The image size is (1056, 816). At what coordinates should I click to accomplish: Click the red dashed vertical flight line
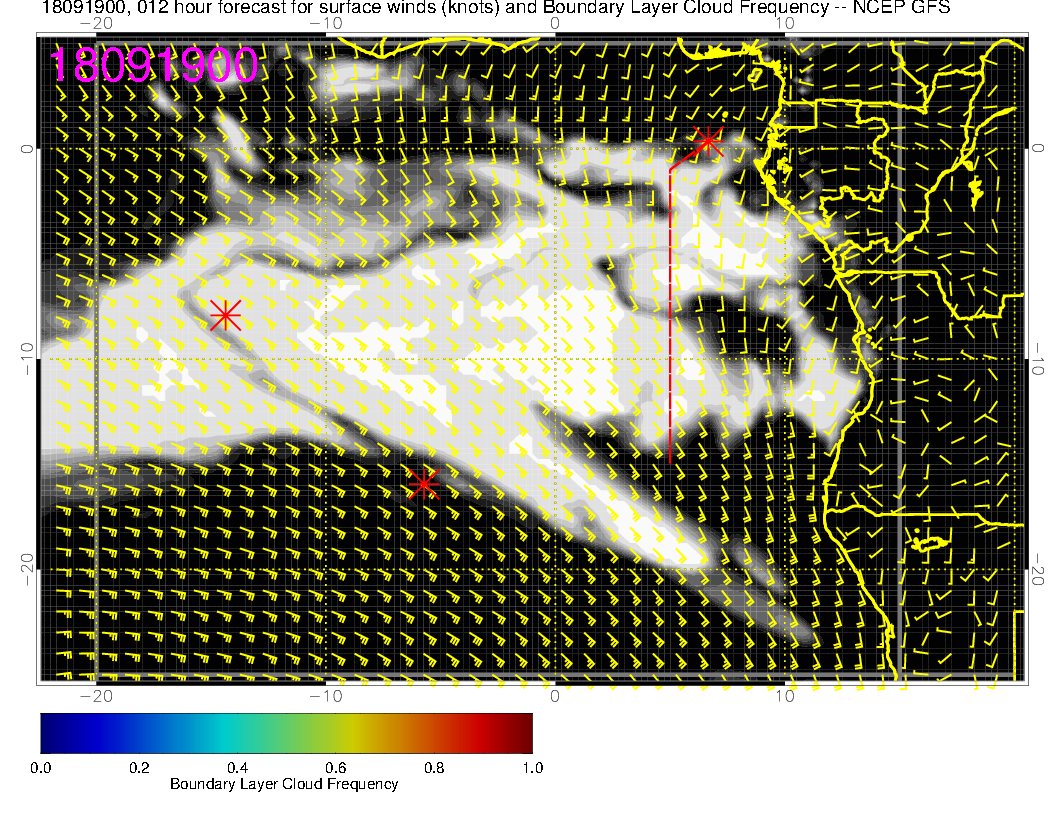tap(670, 320)
